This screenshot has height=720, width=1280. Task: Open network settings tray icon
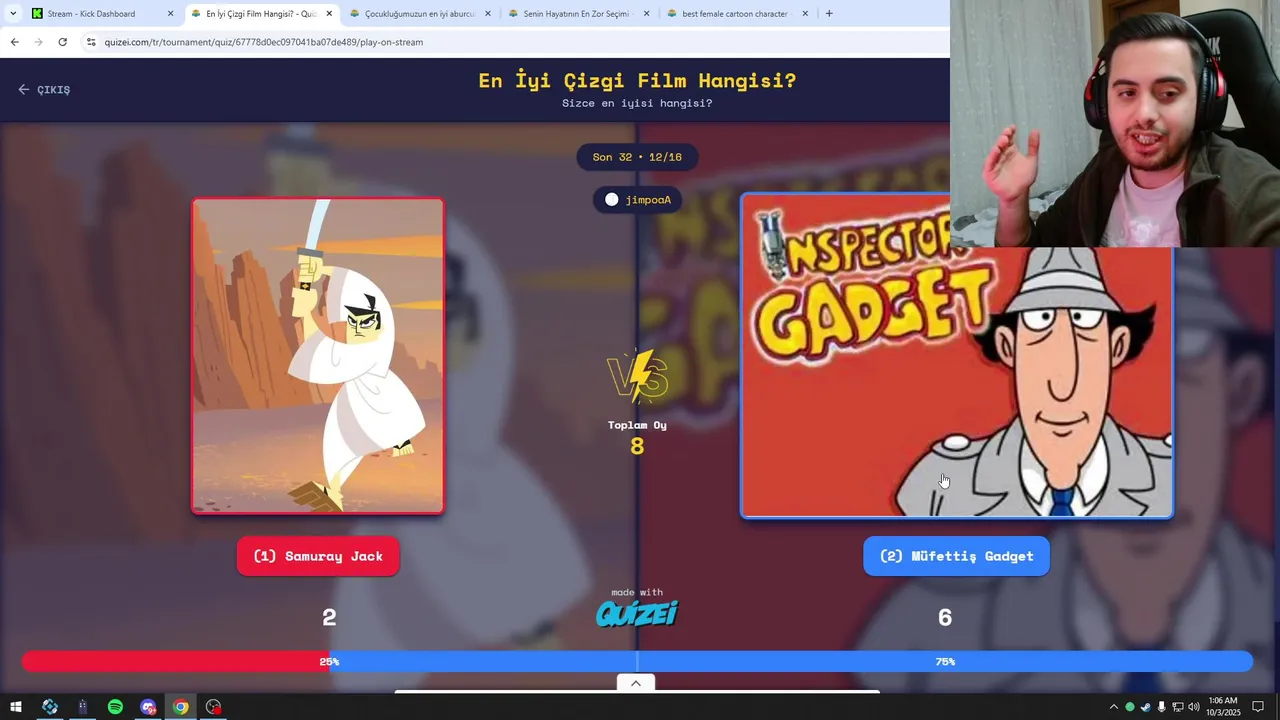click(x=1177, y=707)
